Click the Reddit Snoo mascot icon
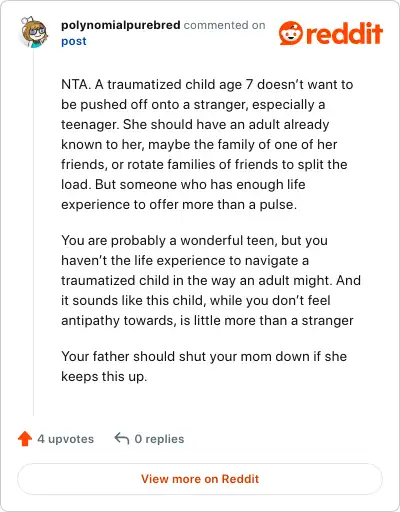This screenshot has height=512, width=400. (291, 33)
